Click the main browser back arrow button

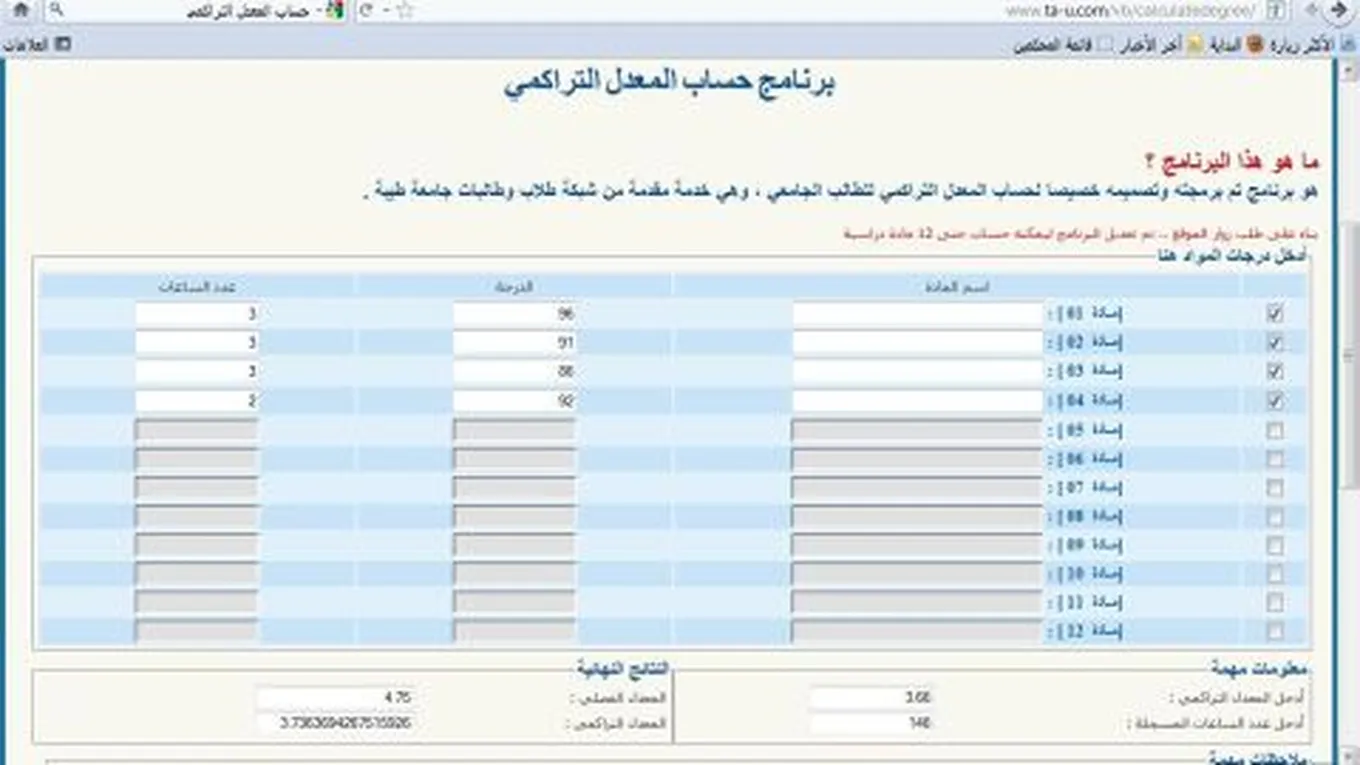coord(1340,11)
